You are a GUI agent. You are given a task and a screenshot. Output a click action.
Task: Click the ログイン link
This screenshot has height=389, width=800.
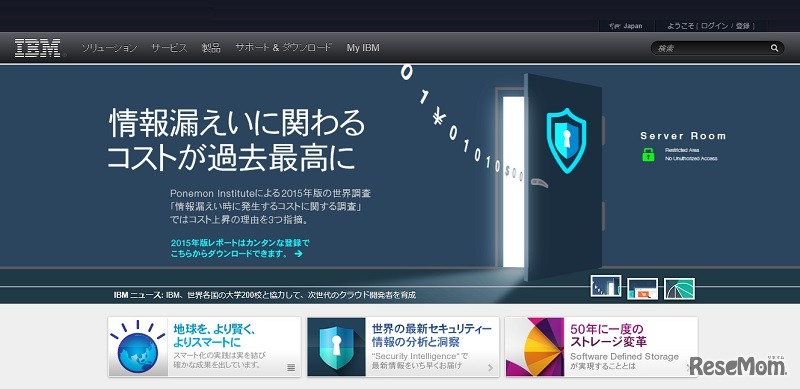pos(714,26)
